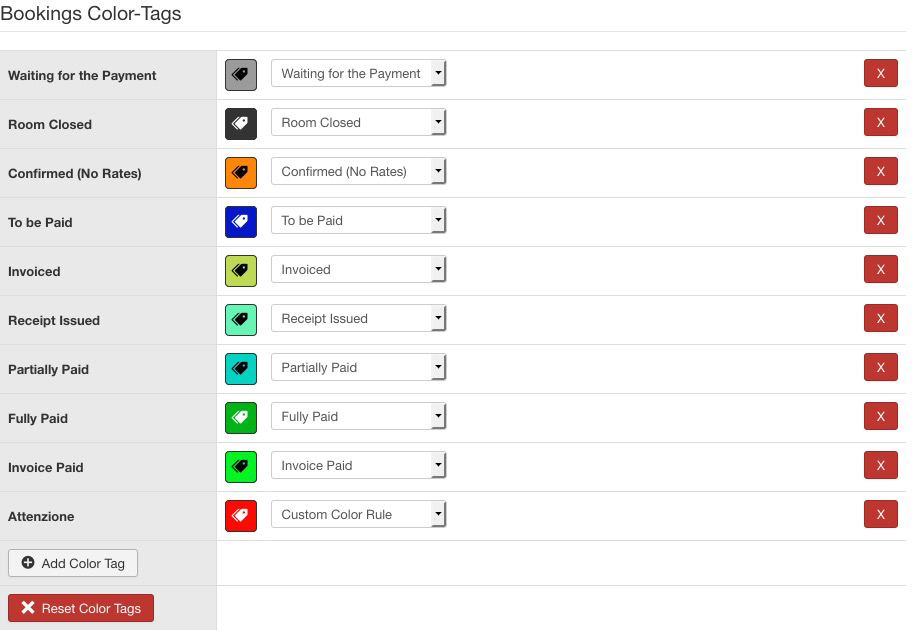Pick the red color swatch for Attenzione

[241, 515]
